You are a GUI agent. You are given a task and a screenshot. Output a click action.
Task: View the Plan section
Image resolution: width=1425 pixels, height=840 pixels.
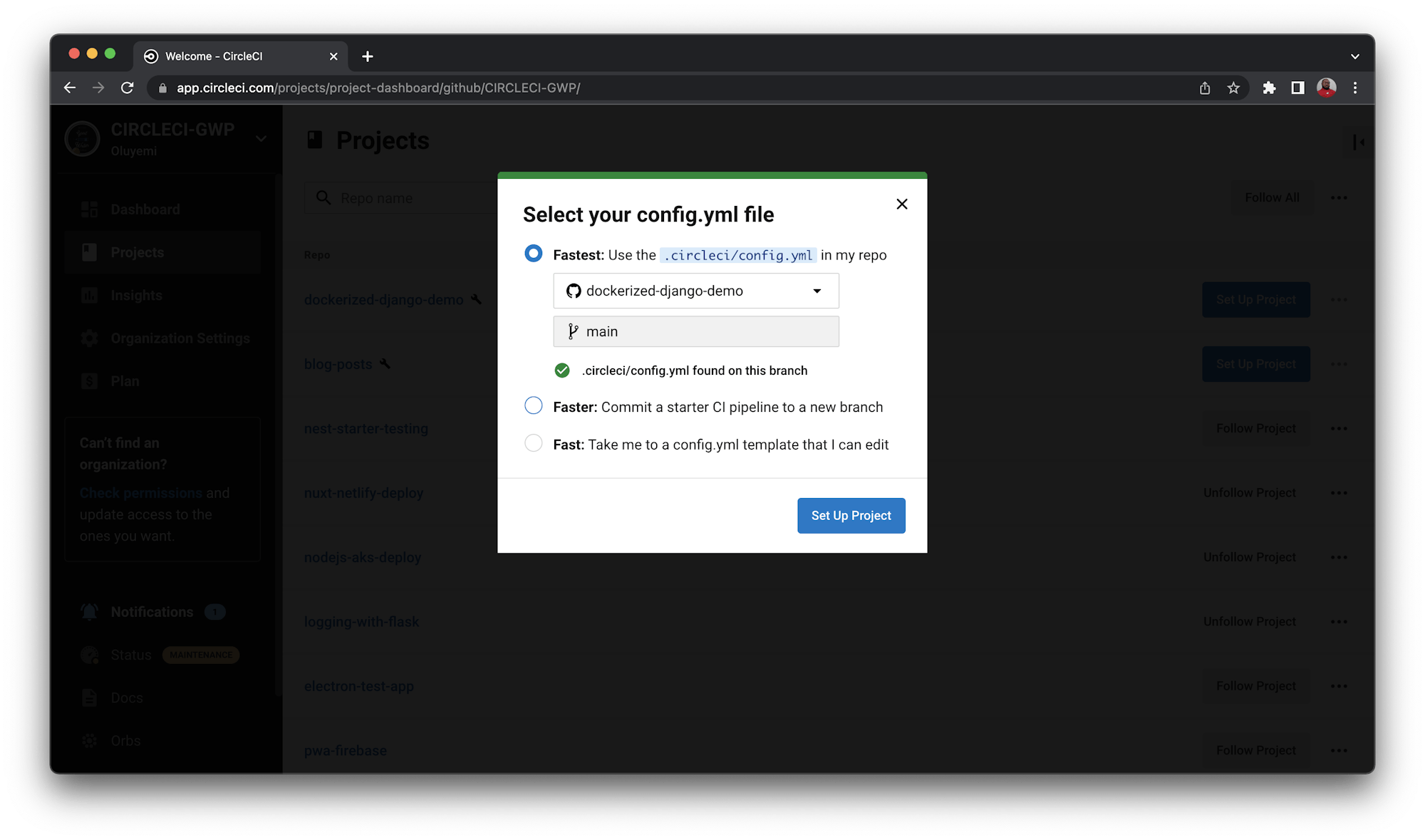point(126,380)
